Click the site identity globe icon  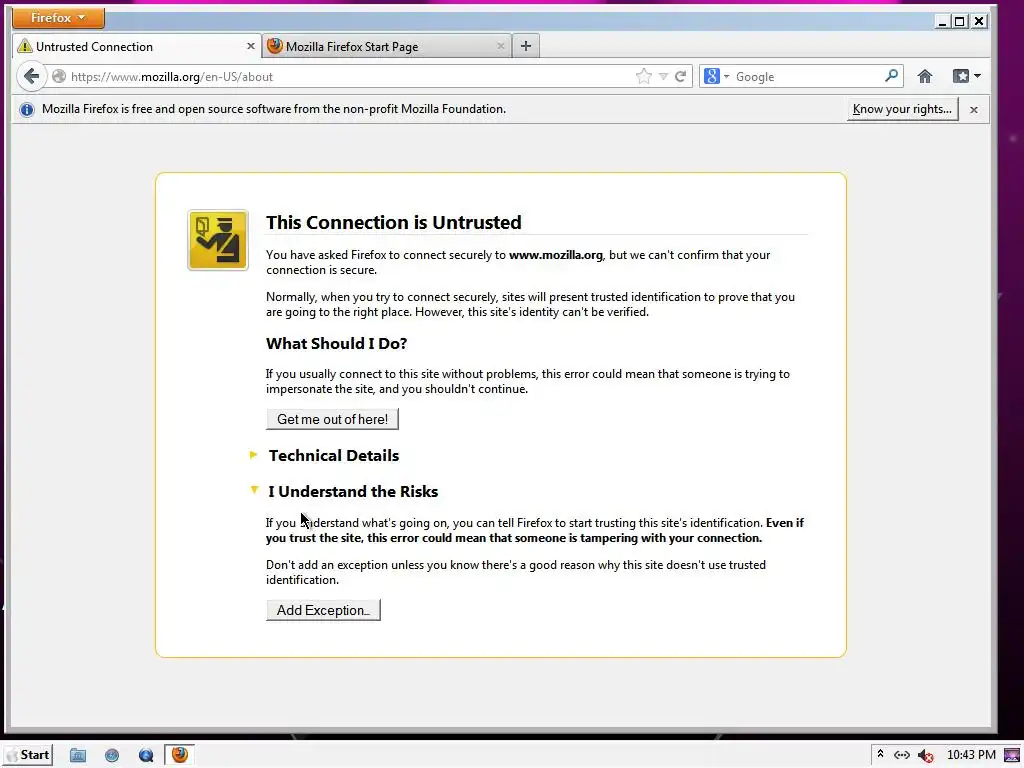(59, 76)
